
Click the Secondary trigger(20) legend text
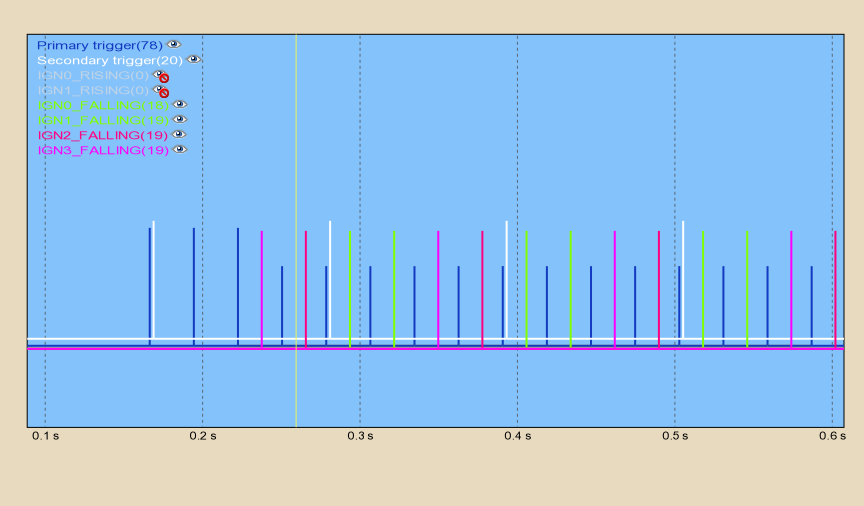pyautogui.click(x=109, y=60)
